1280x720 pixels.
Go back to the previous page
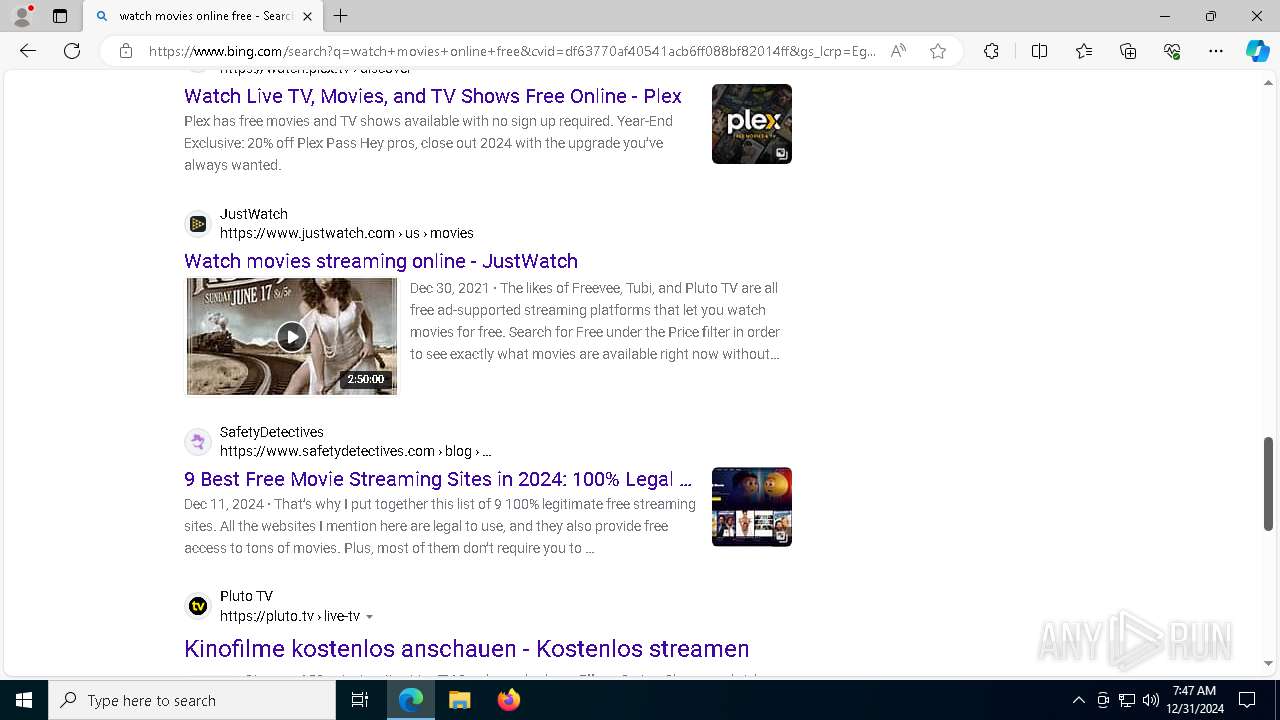28,51
